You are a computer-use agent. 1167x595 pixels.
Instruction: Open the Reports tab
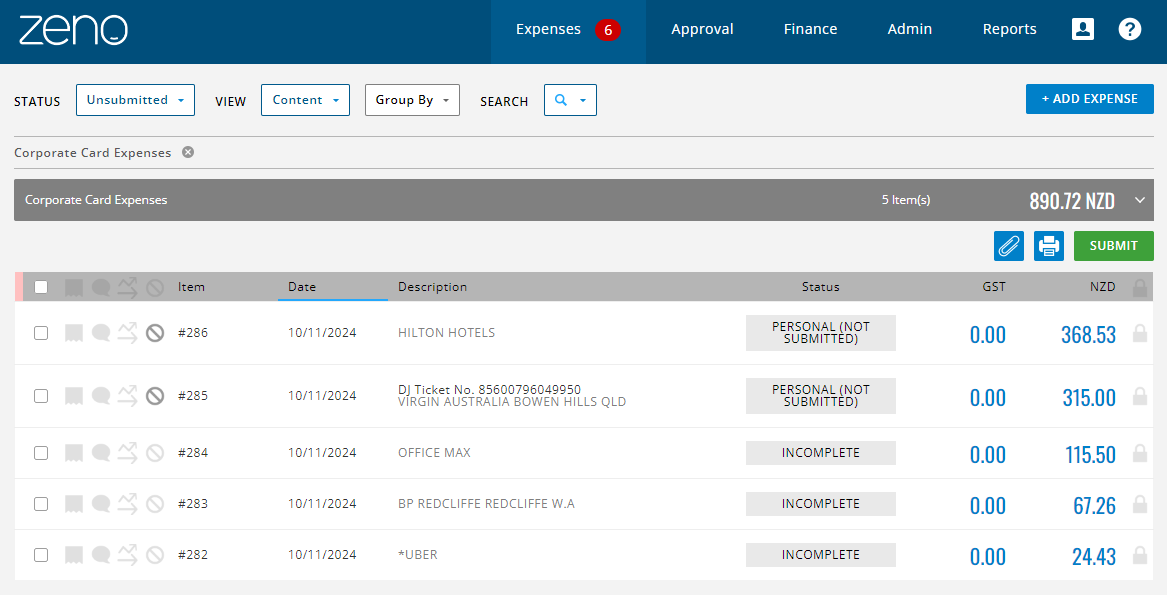pyautogui.click(x=1009, y=29)
